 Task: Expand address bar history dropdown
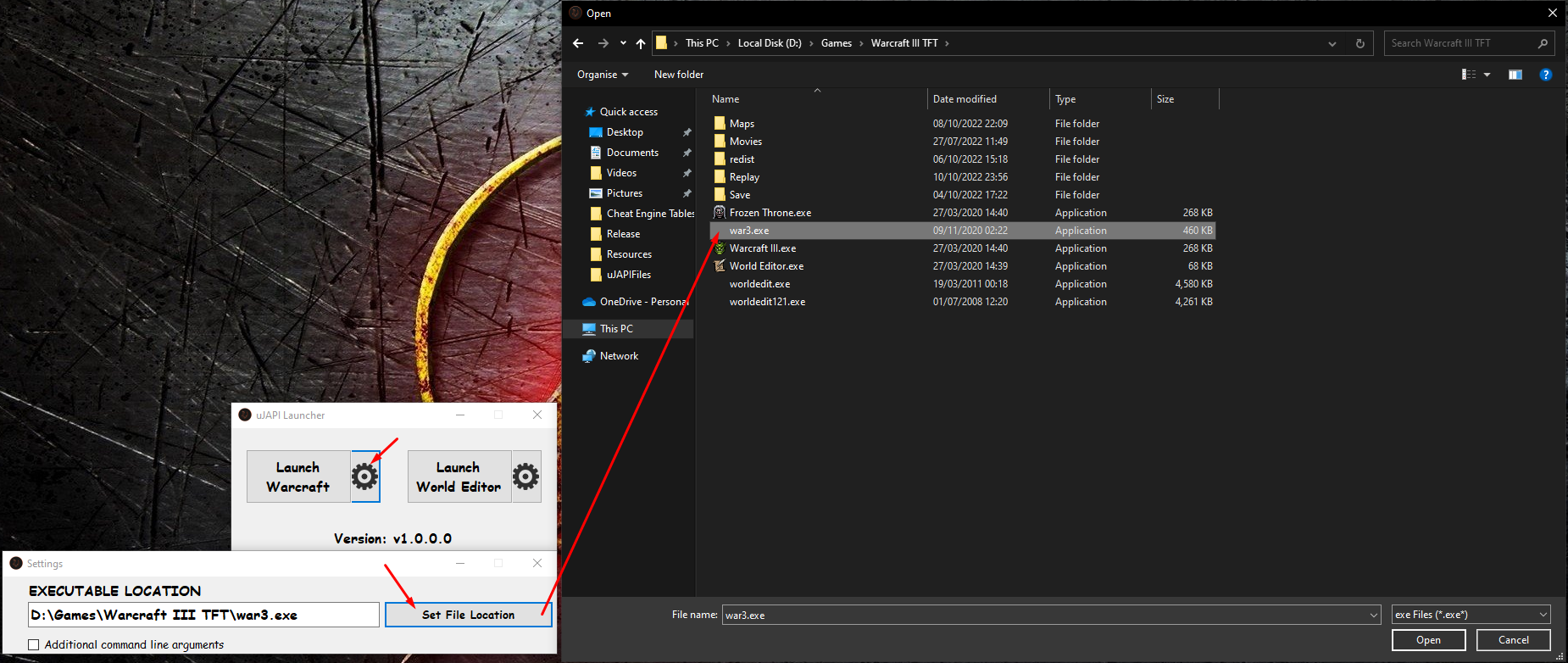coord(1332,43)
